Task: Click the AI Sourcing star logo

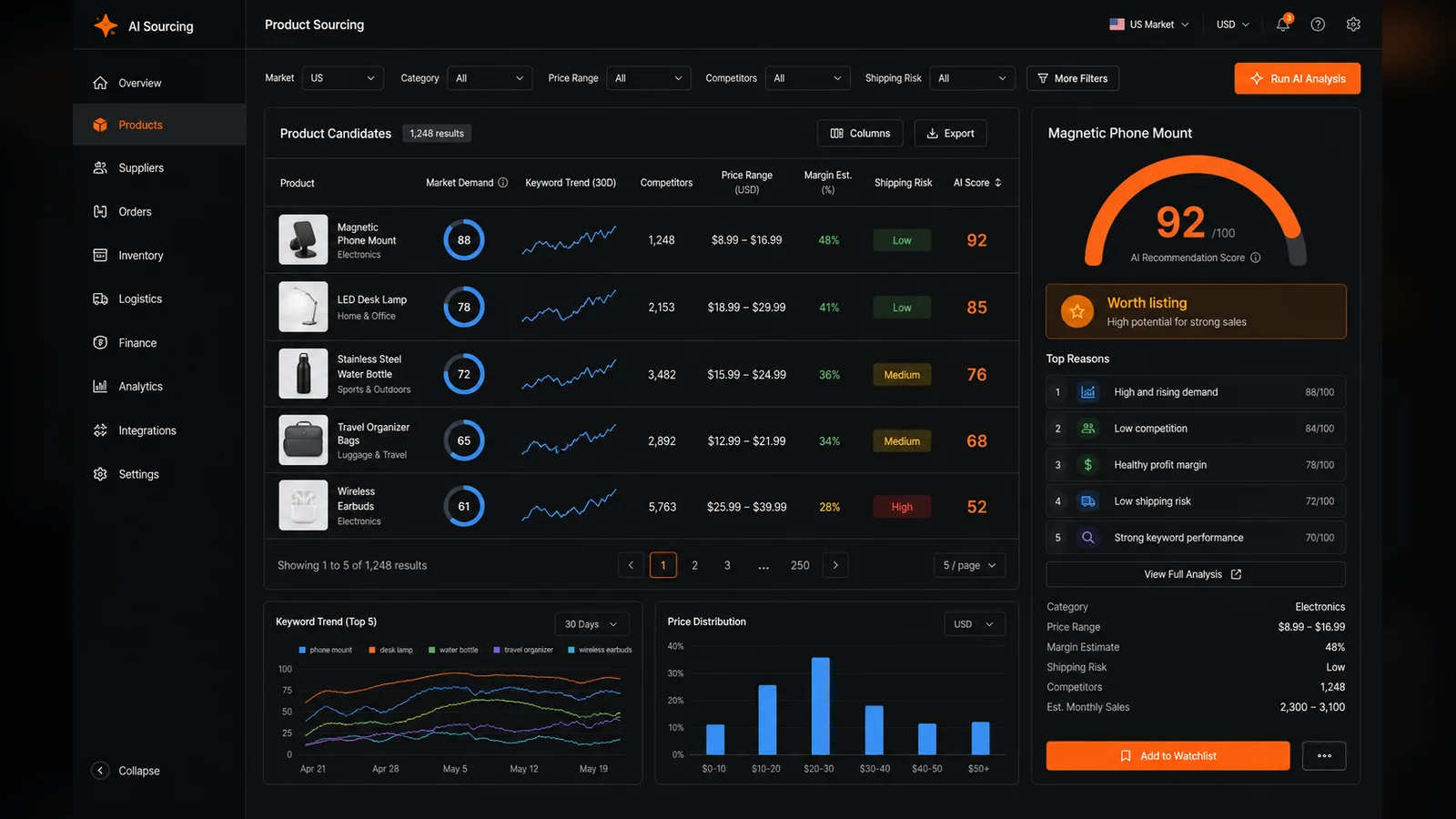Action: coord(106,25)
